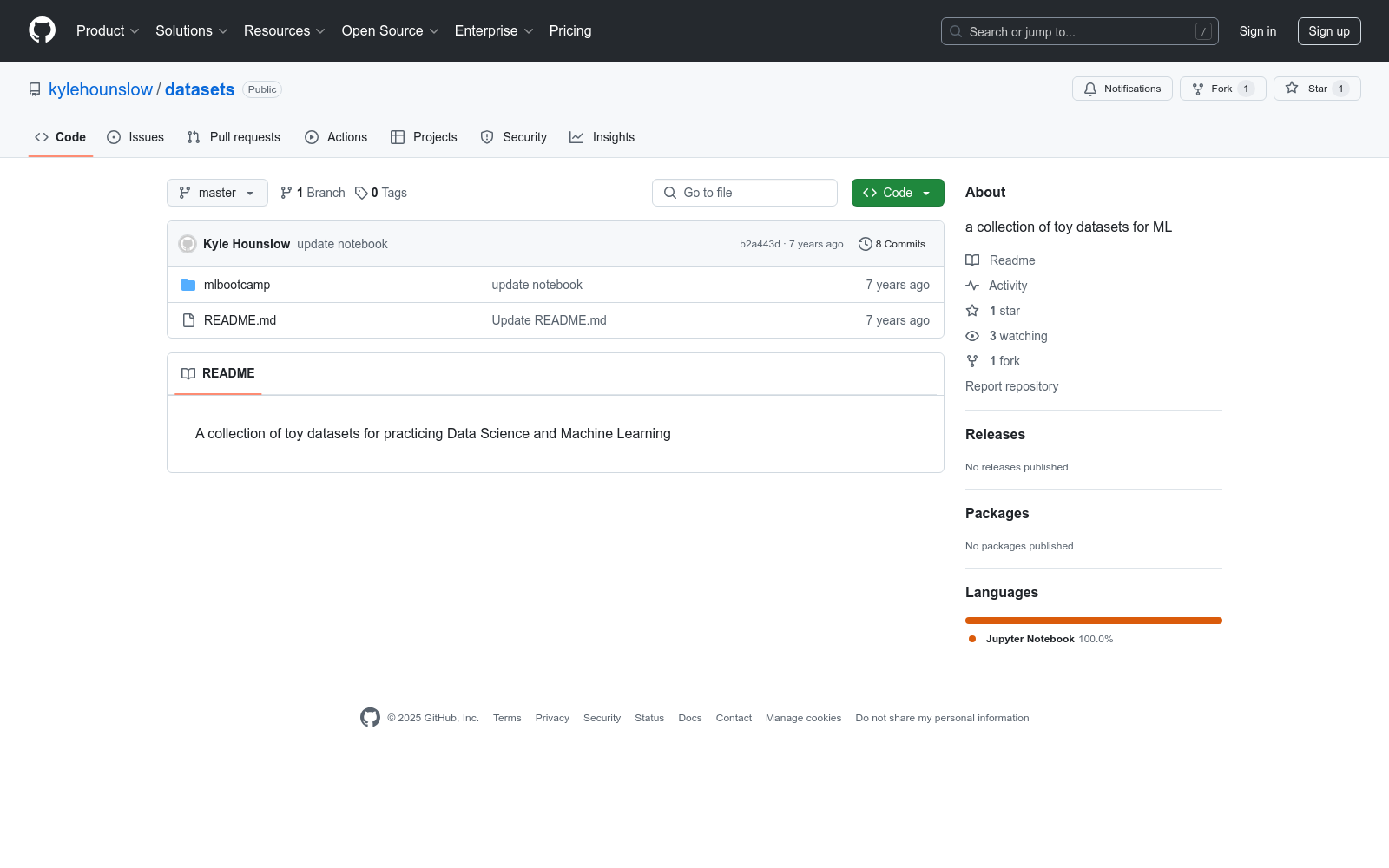Open the green Code dropdown button
Image resolution: width=1389 pixels, height=868 pixels.
click(898, 193)
